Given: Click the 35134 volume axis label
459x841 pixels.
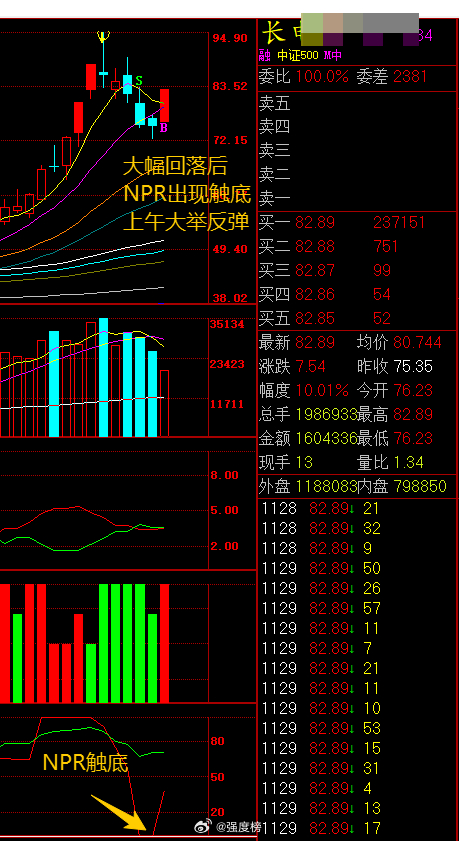Looking at the screenshot, I should (227, 324).
